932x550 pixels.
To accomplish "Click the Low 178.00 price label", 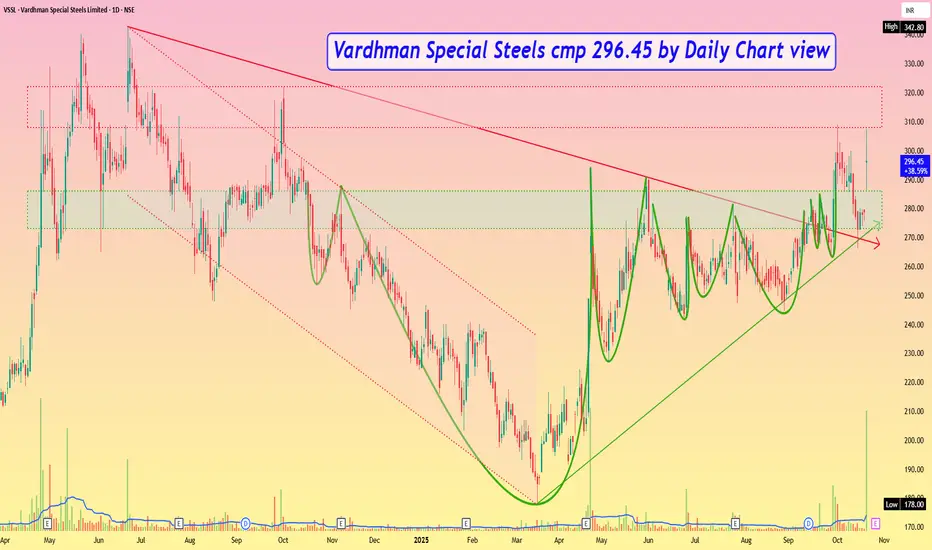I will point(905,504).
